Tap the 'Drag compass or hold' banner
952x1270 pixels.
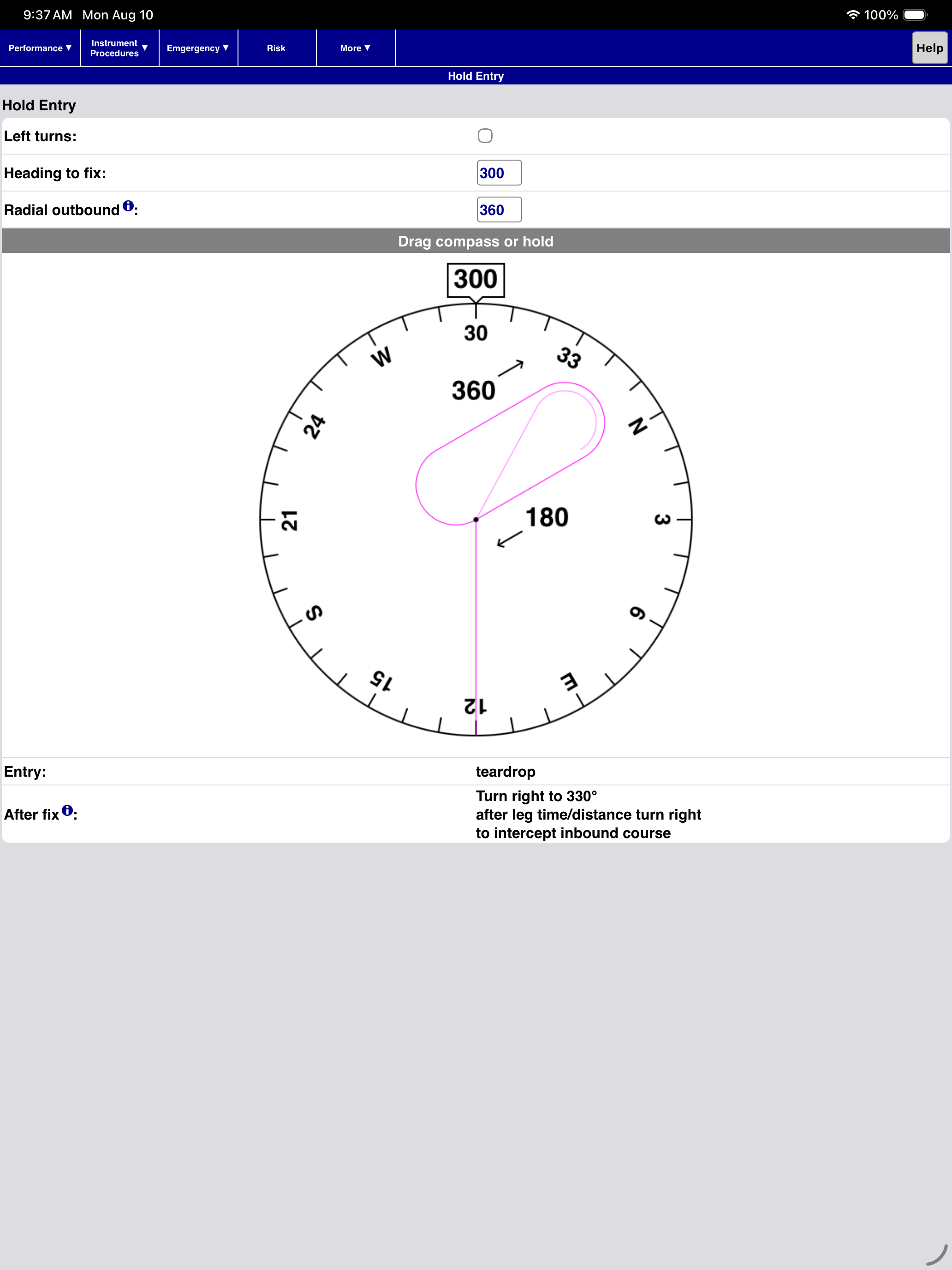(x=476, y=241)
